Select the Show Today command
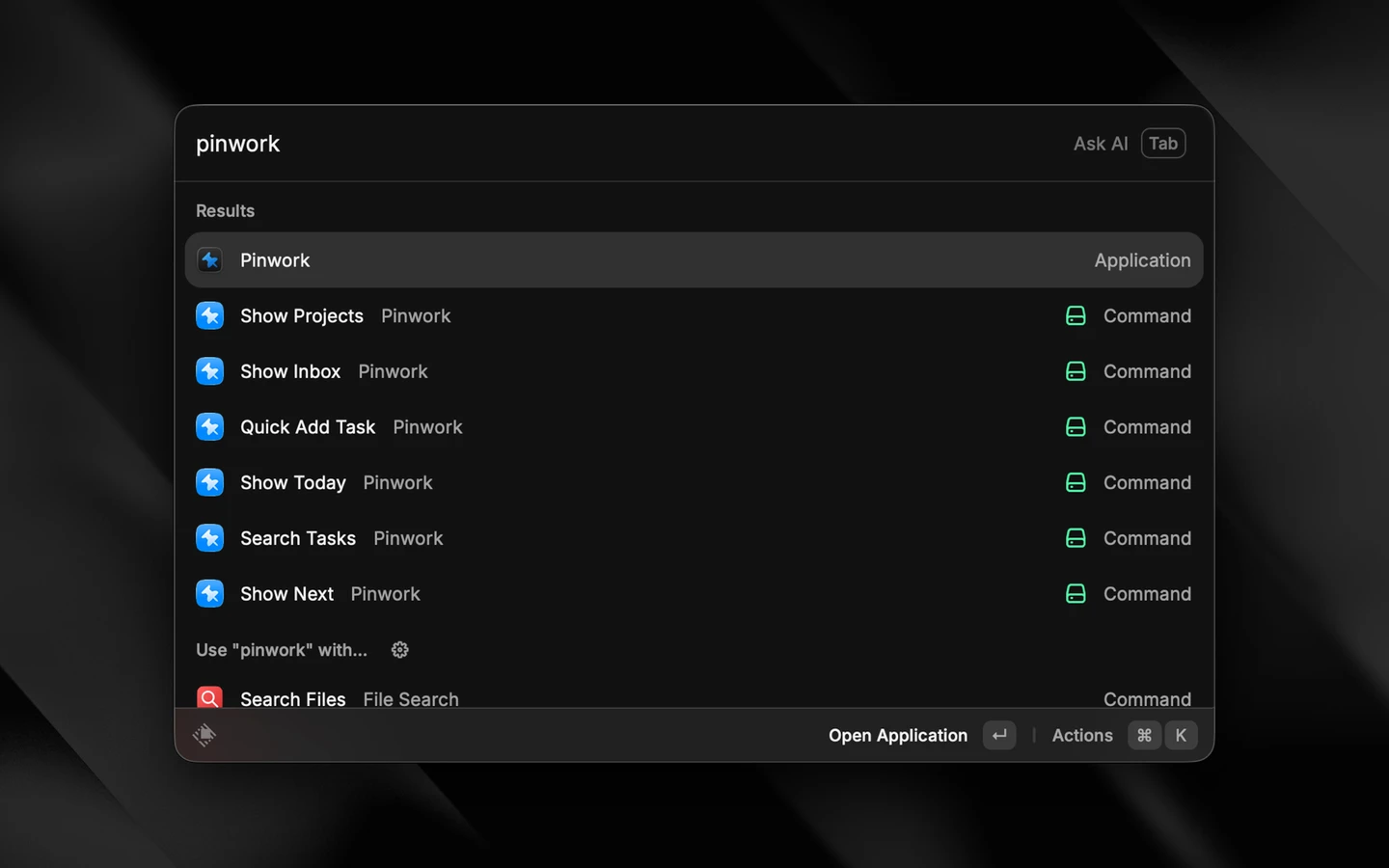1389x868 pixels. (x=694, y=482)
